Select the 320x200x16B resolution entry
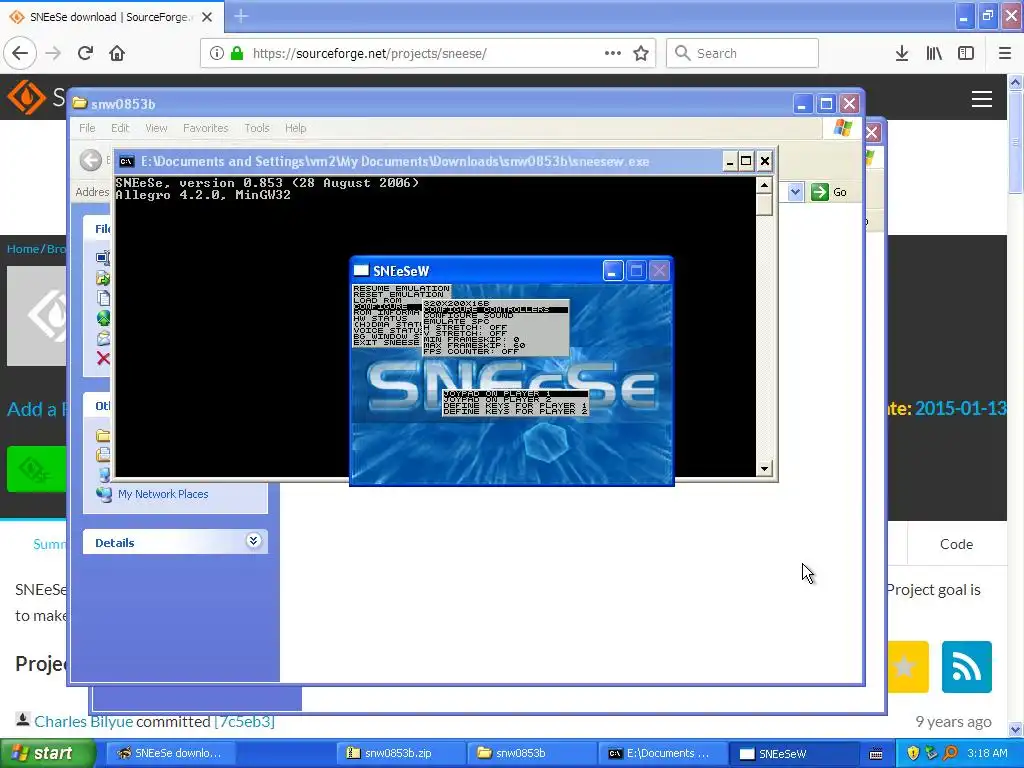The image size is (1024, 768). pos(456,303)
